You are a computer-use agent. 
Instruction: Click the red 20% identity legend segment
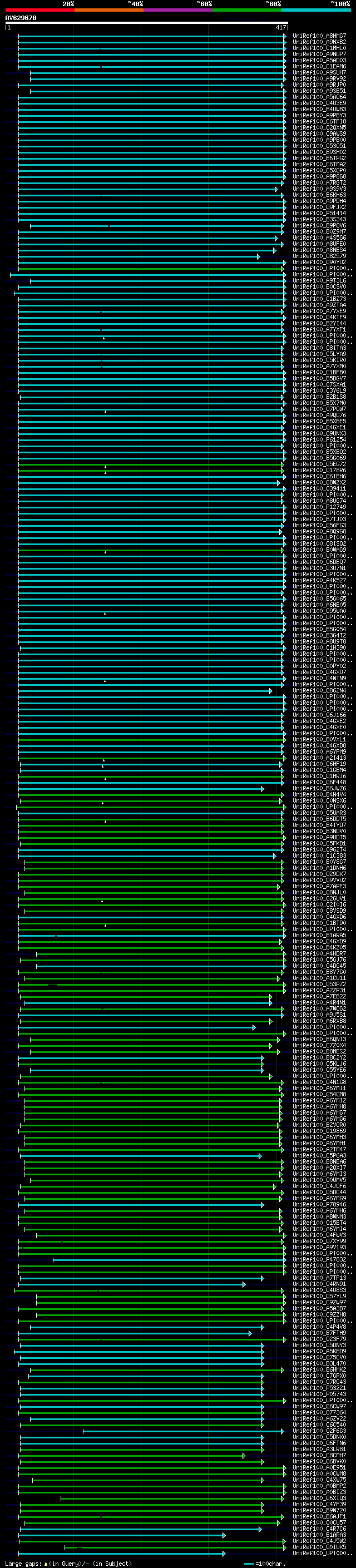[39, 10]
